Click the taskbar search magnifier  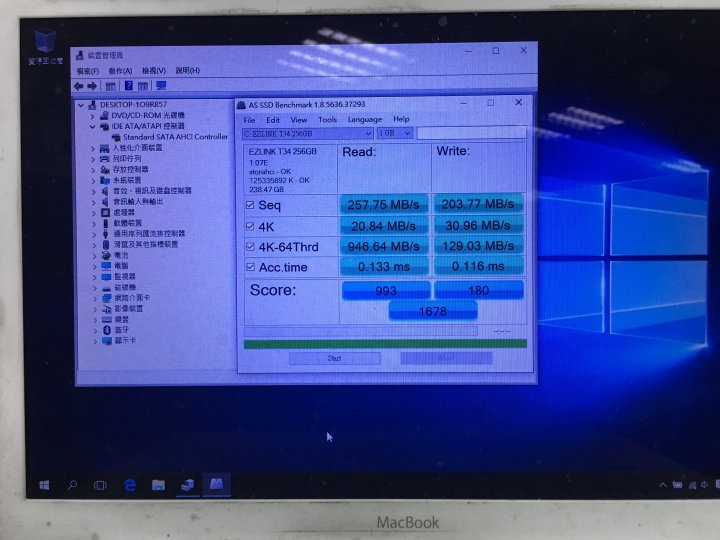(72, 485)
